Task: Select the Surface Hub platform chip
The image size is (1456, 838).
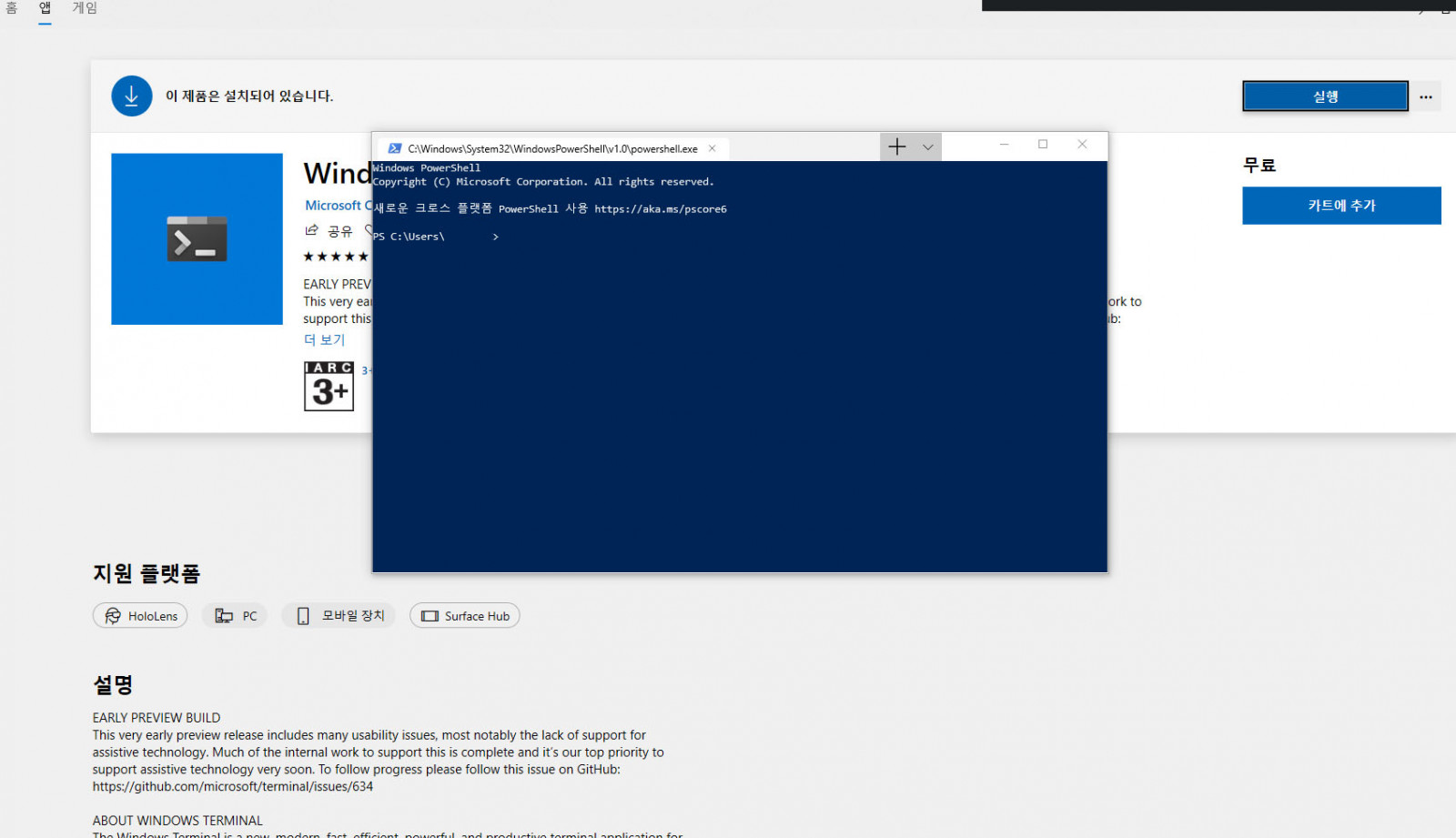Action: 464,616
